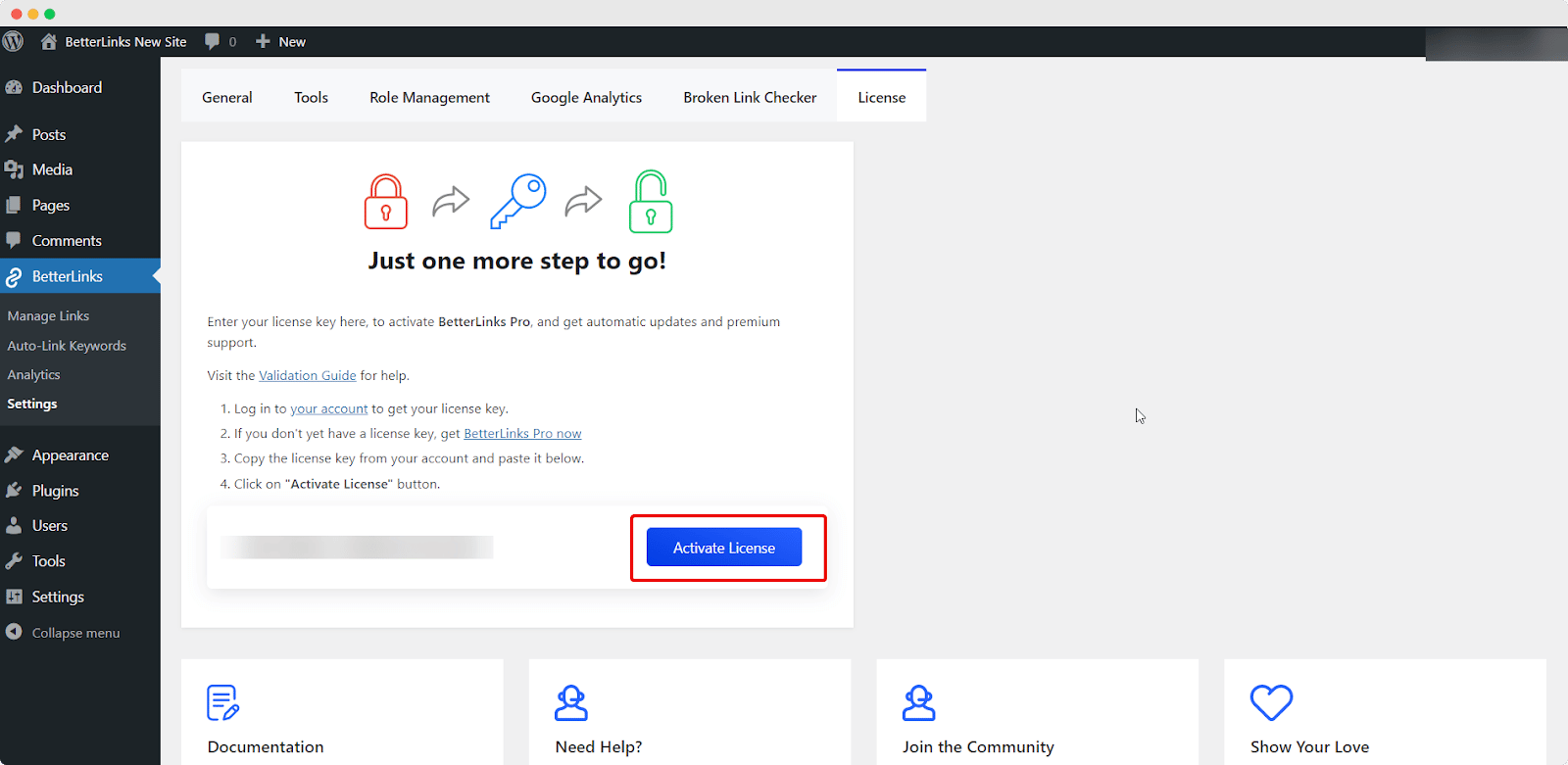
Task: Open Appearance in sidebar menu
Action: [x=71, y=454]
